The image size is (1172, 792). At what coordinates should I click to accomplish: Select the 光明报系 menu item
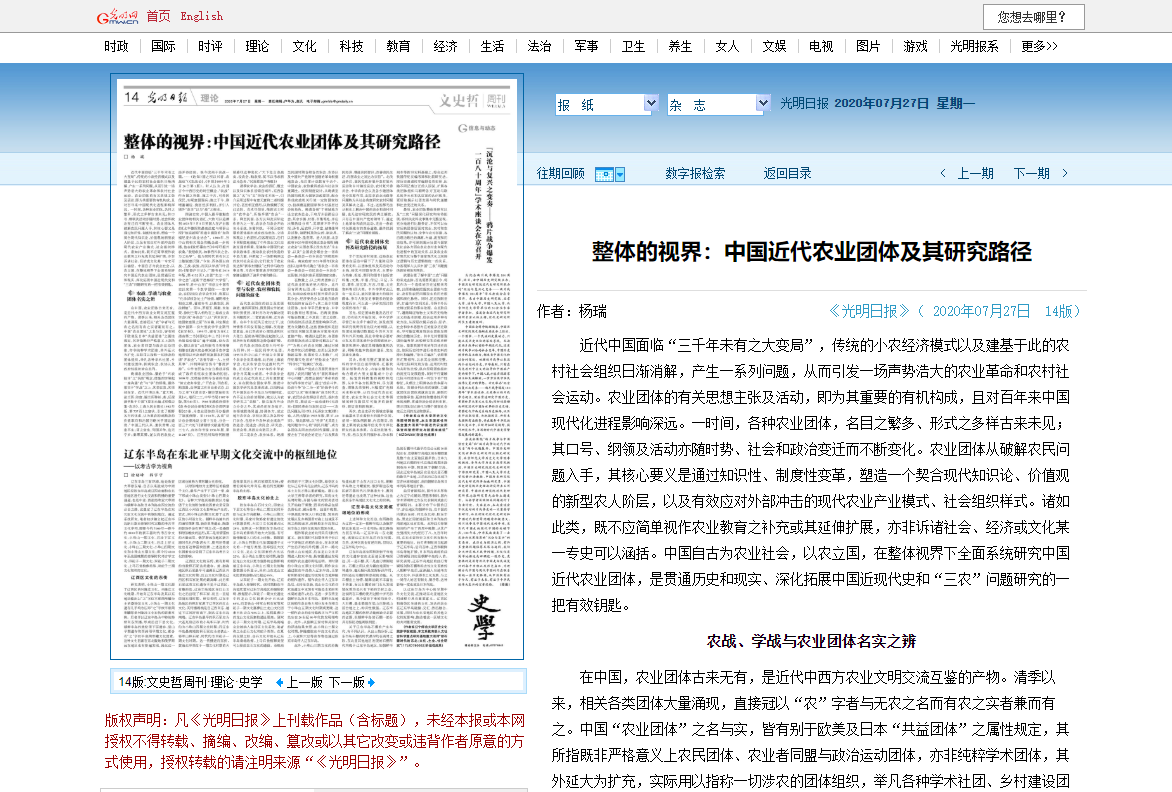coord(974,46)
